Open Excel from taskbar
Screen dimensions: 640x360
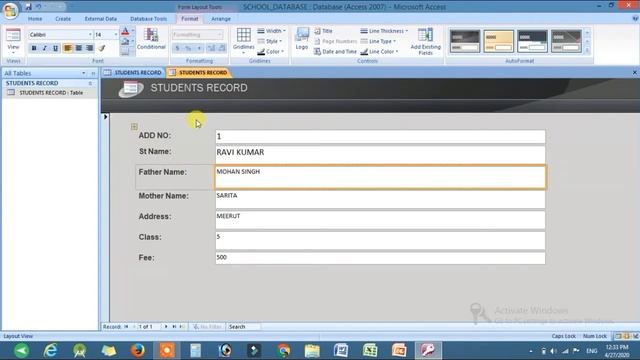click(x=370, y=351)
